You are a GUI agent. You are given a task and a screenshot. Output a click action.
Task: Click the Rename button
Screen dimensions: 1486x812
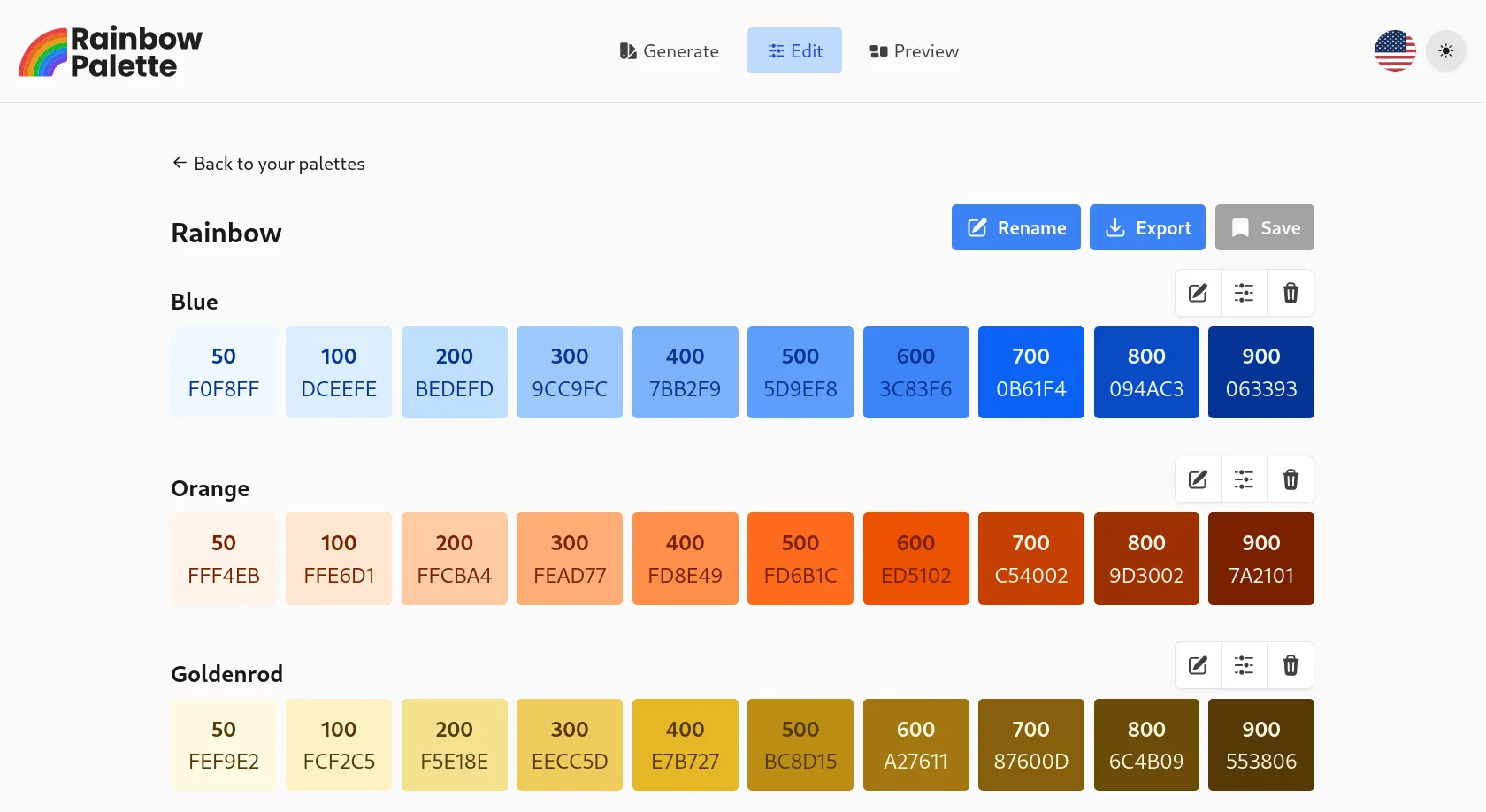coord(1015,227)
